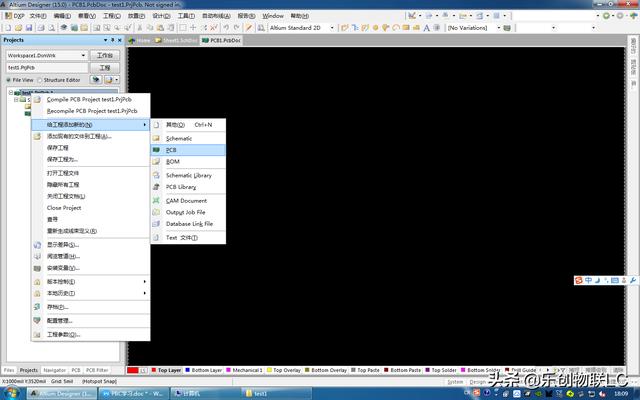Open the Window menu
Viewport: 640px width, 400px height.
coord(273,16)
